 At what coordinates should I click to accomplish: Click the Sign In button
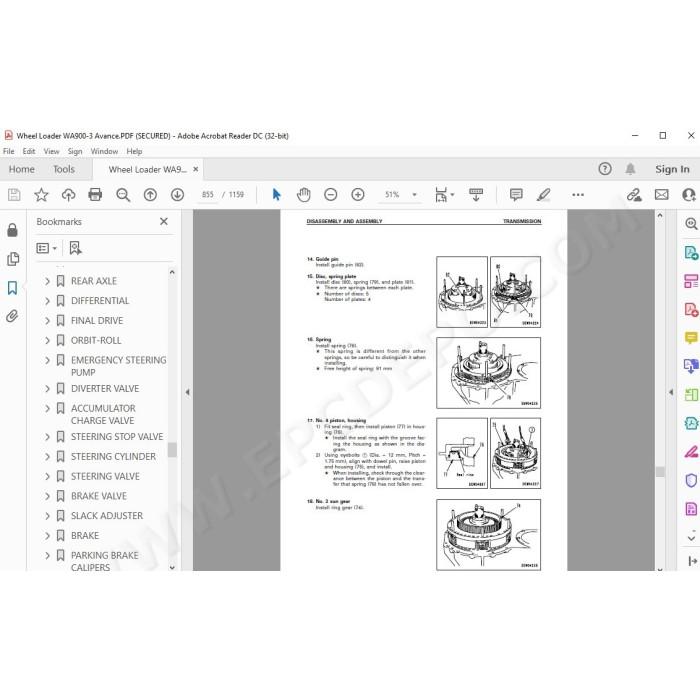pos(672,169)
